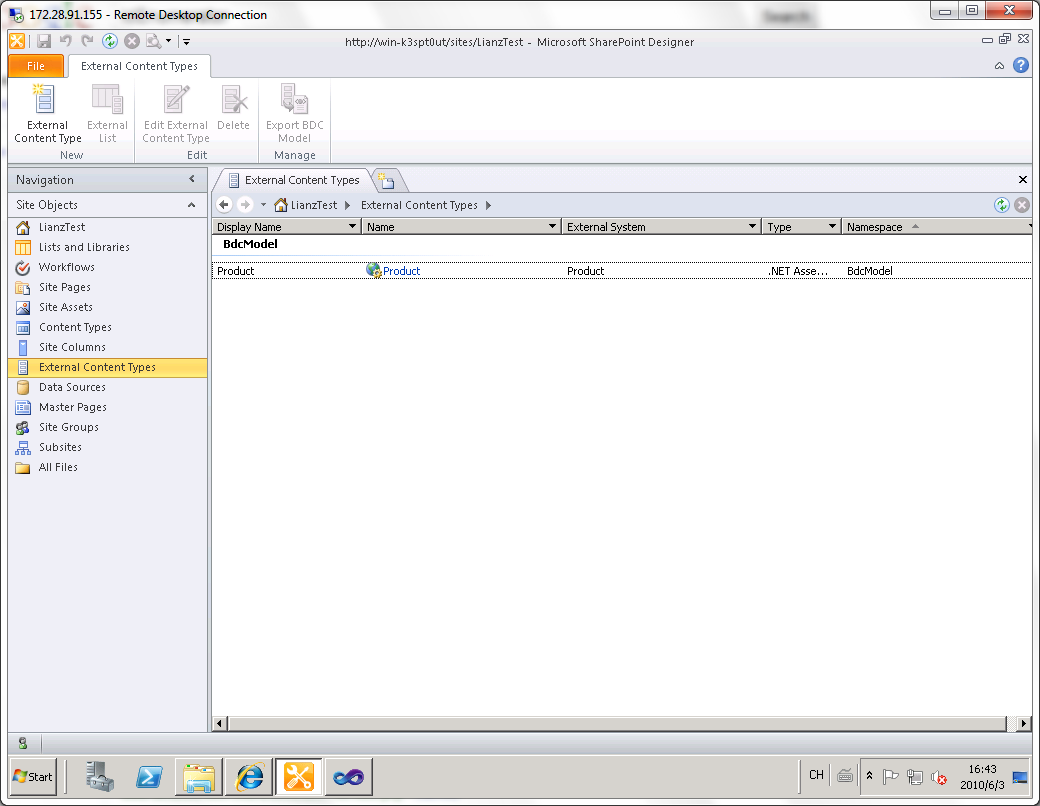Click SharePoint Designer taskbar icon

298,776
